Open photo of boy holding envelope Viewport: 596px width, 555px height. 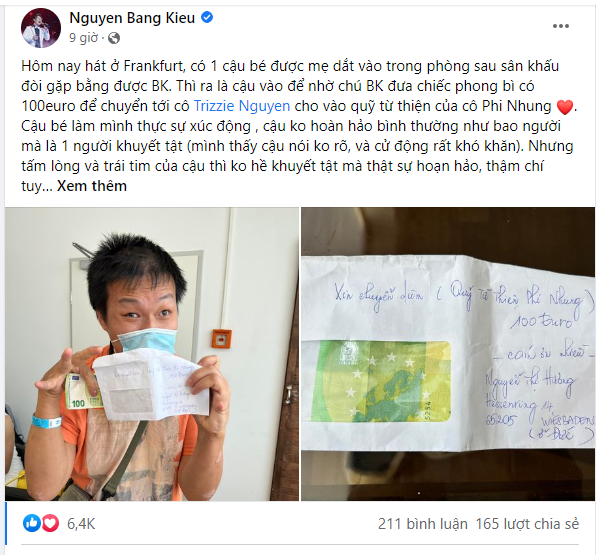click(x=152, y=354)
